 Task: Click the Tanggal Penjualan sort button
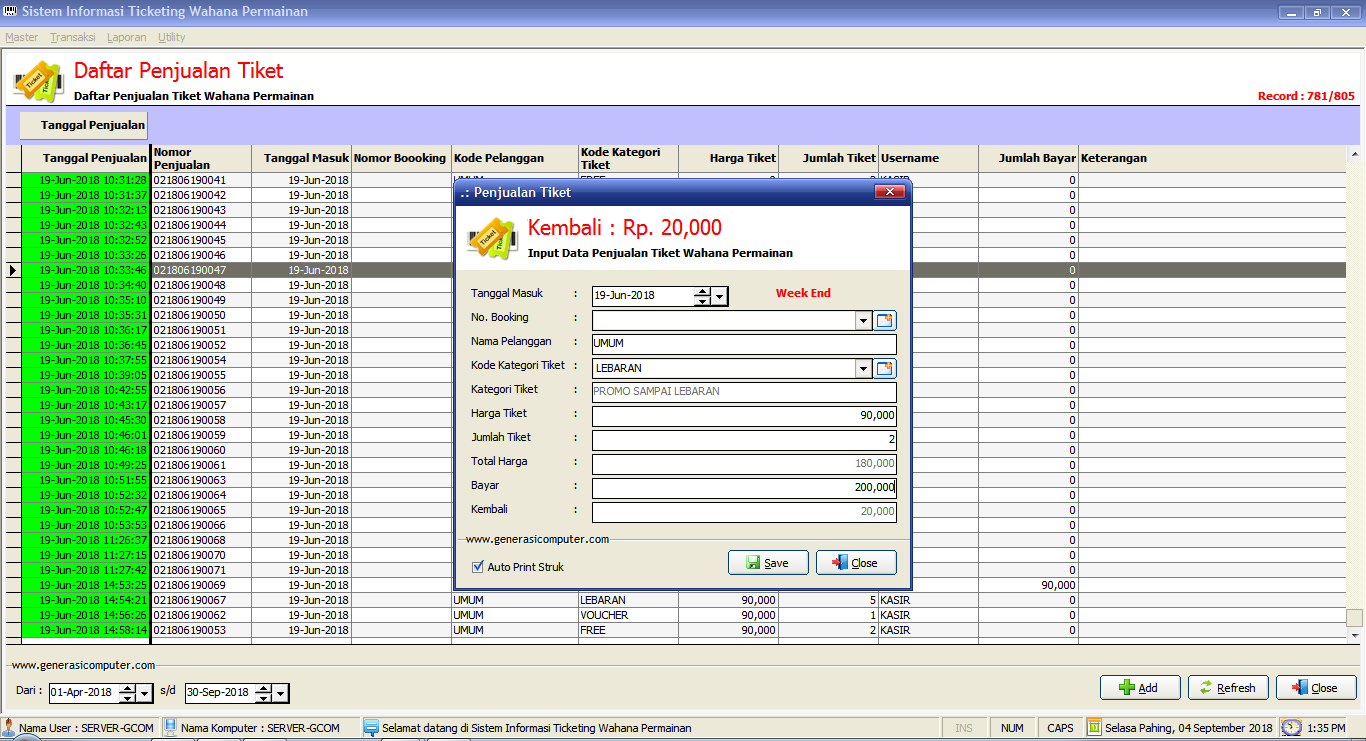[x=84, y=125]
